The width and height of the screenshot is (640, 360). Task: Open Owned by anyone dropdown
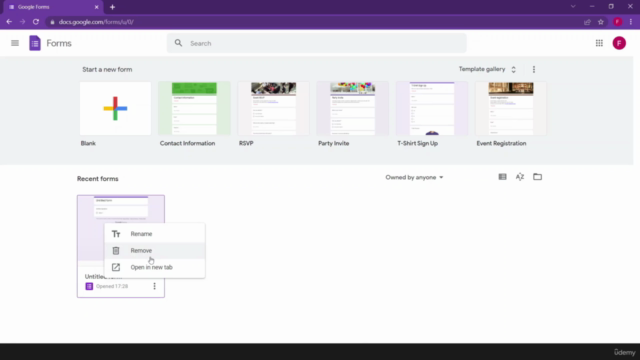[414, 177]
